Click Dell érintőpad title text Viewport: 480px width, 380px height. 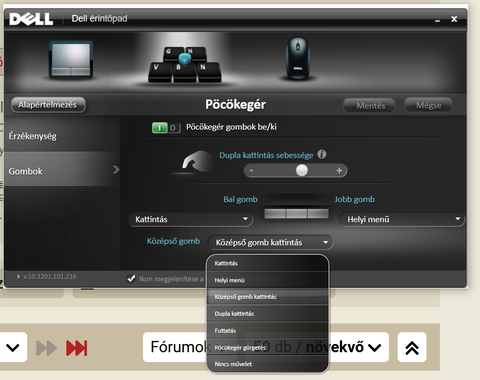[99, 19]
